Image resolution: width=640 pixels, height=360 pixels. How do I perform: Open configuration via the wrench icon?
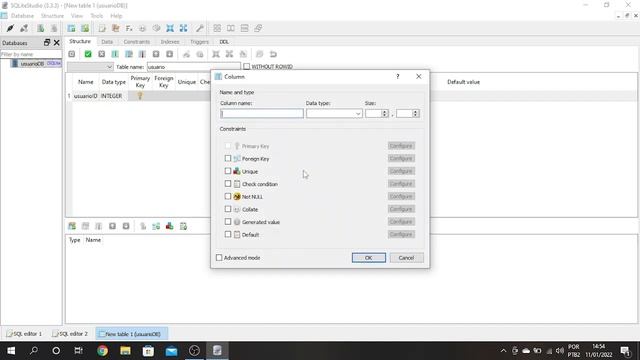[200, 28]
